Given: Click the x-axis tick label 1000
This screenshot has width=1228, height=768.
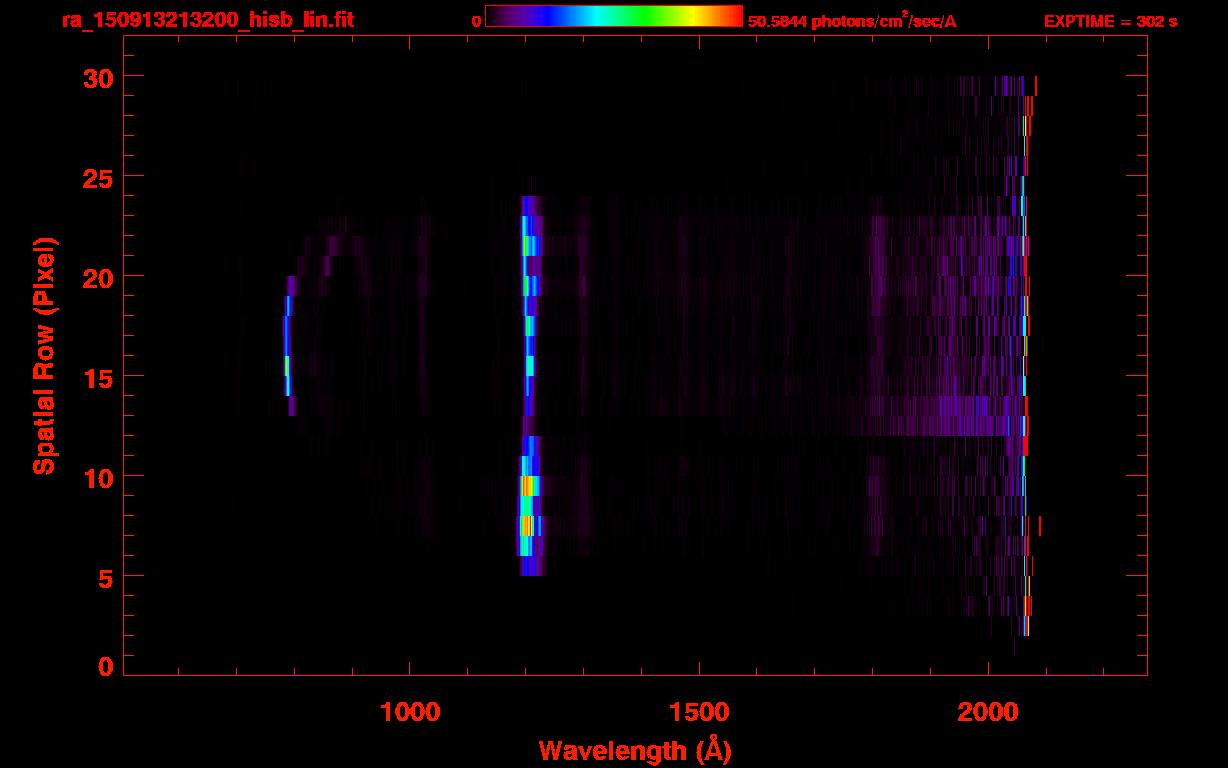Looking at the screenshot, I should pyautogui.click(x=410, y=711).
